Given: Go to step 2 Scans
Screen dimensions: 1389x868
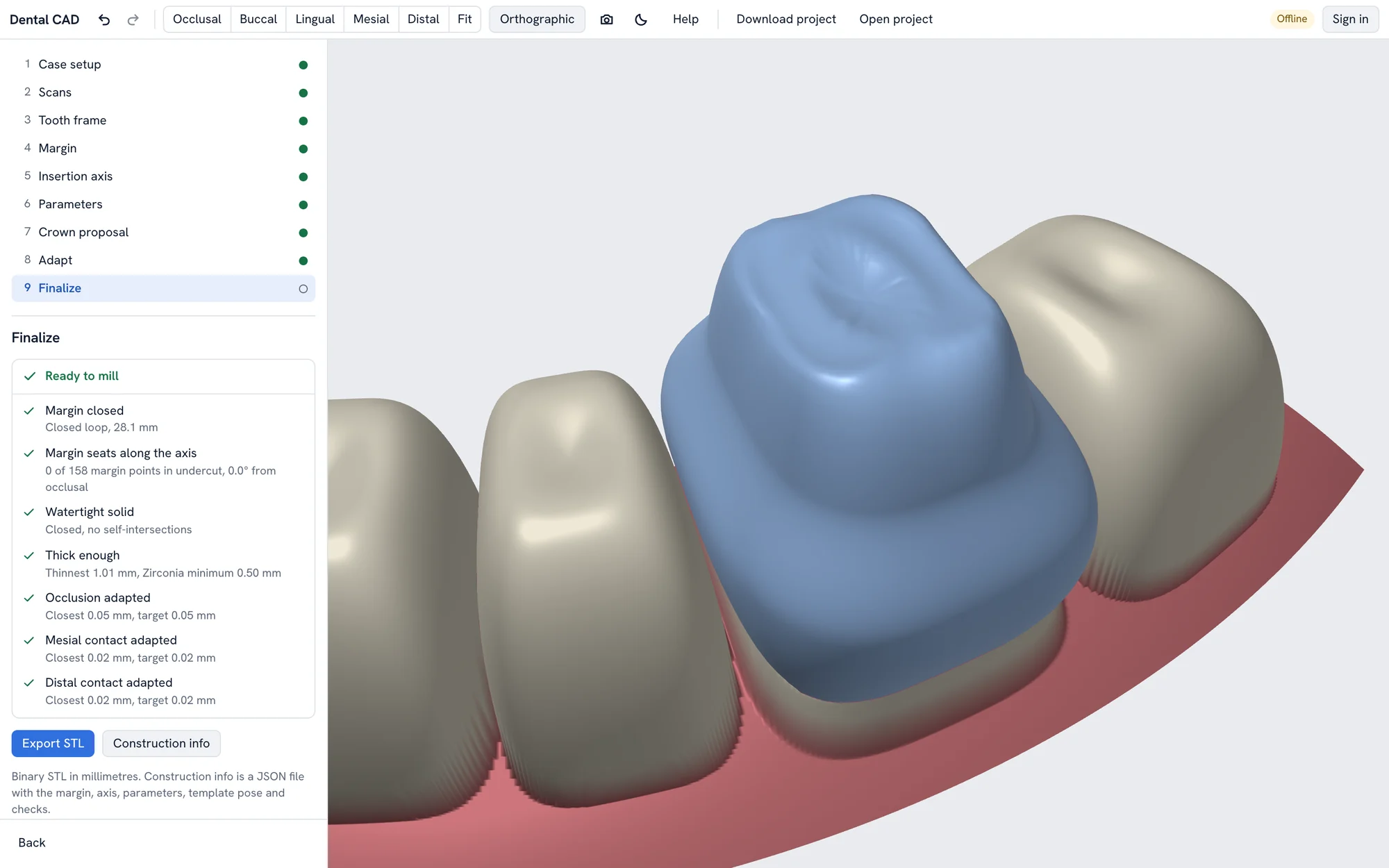Looking at the screenshot, I should point(163,92).
